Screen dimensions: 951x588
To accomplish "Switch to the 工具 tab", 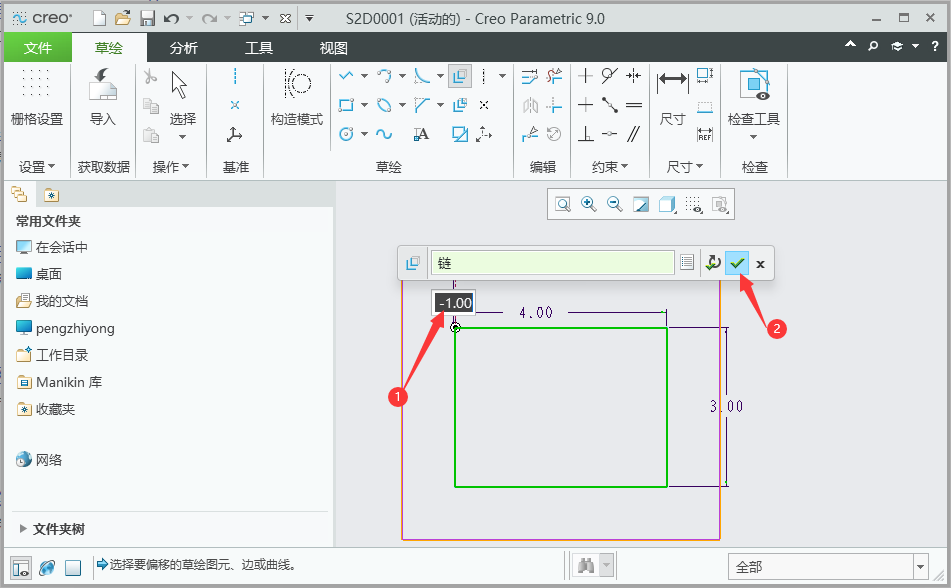I will coord(259,48).
